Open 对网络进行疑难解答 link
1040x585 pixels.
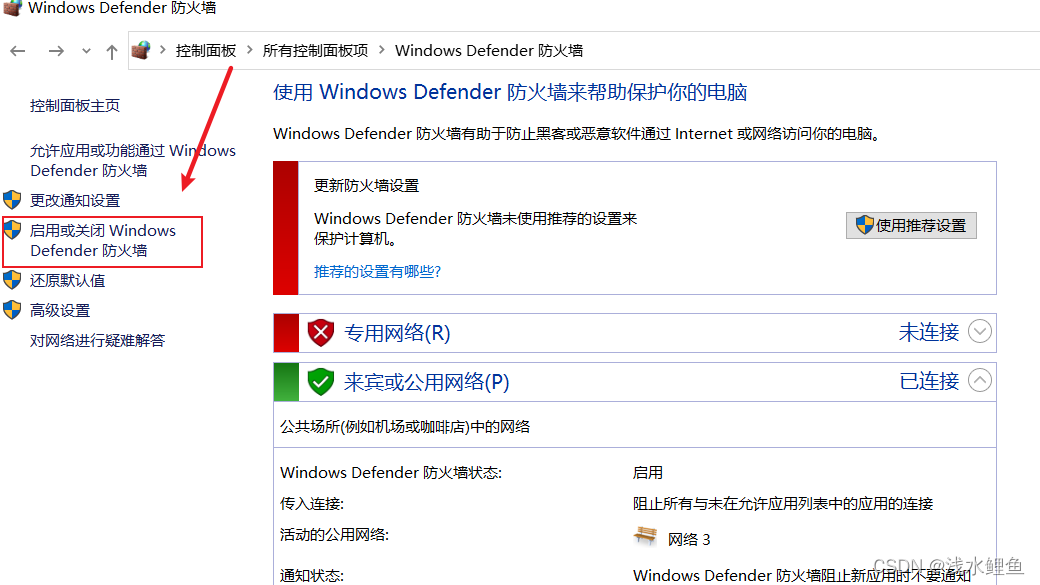[98, 340]
